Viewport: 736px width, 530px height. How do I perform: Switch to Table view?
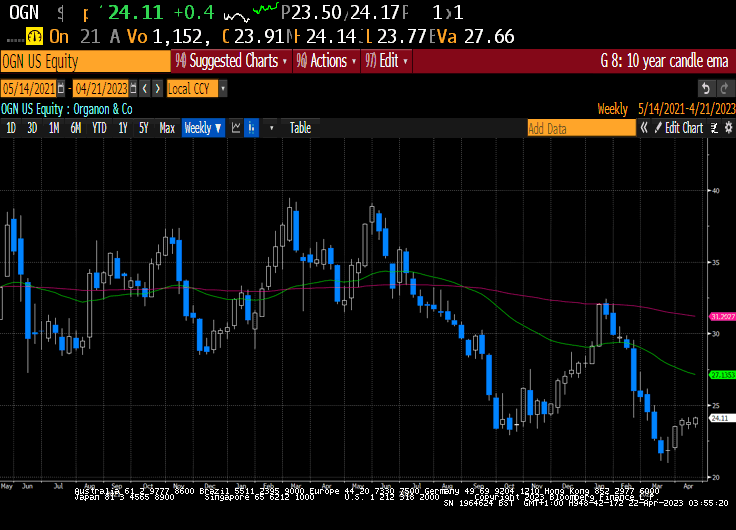(x=300, y=128)
